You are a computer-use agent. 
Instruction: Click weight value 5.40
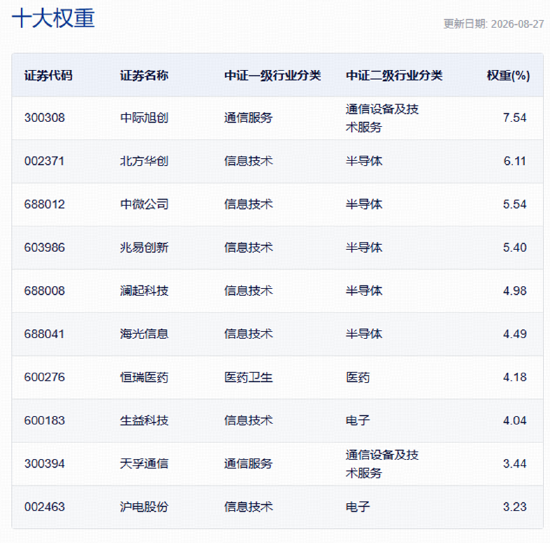point(515,248)
